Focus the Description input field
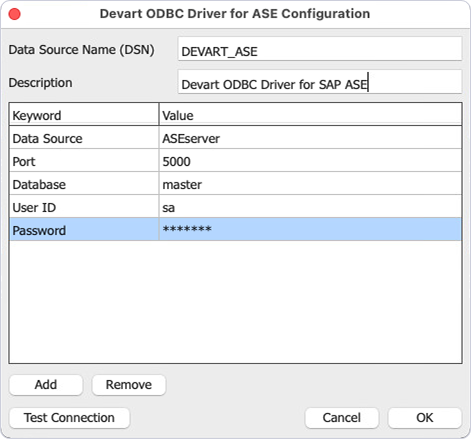Image resolution: width=471 pixels, height=439 pixels. tap(320, 82)
